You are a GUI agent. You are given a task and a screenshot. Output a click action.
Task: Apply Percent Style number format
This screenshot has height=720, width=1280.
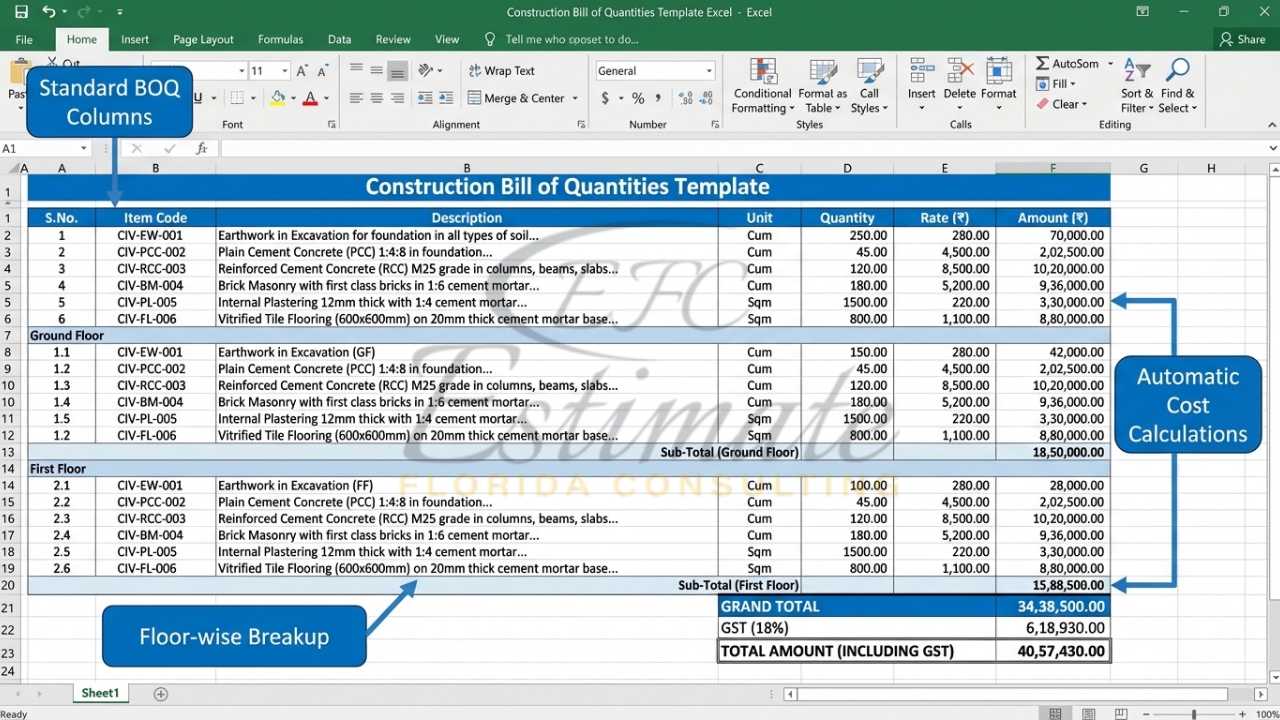point(637,98)
